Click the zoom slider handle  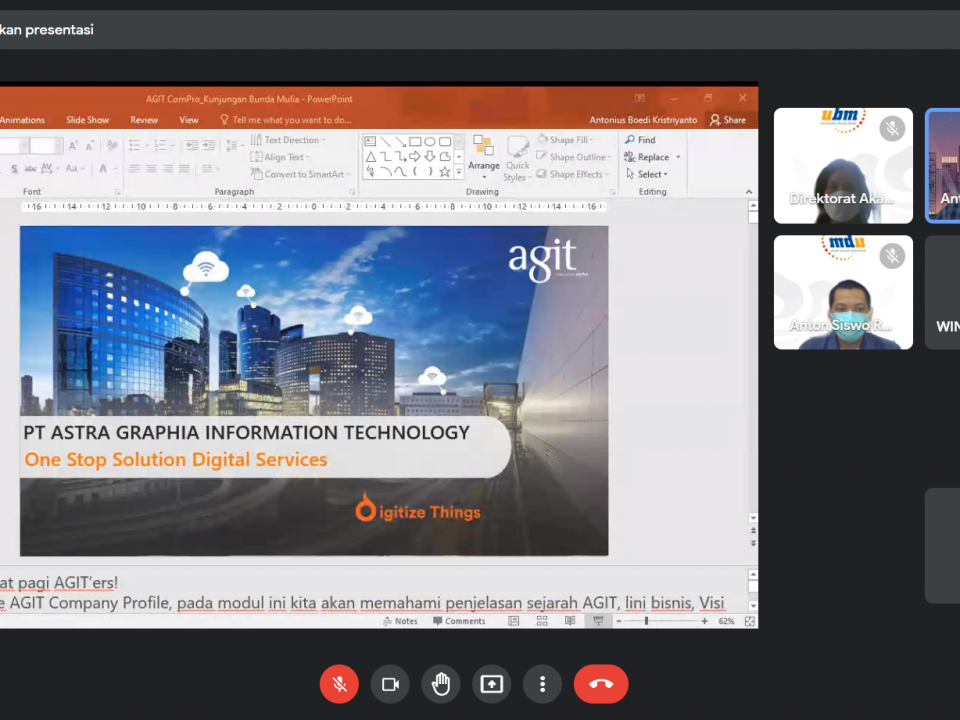click(x=646, y=621)
